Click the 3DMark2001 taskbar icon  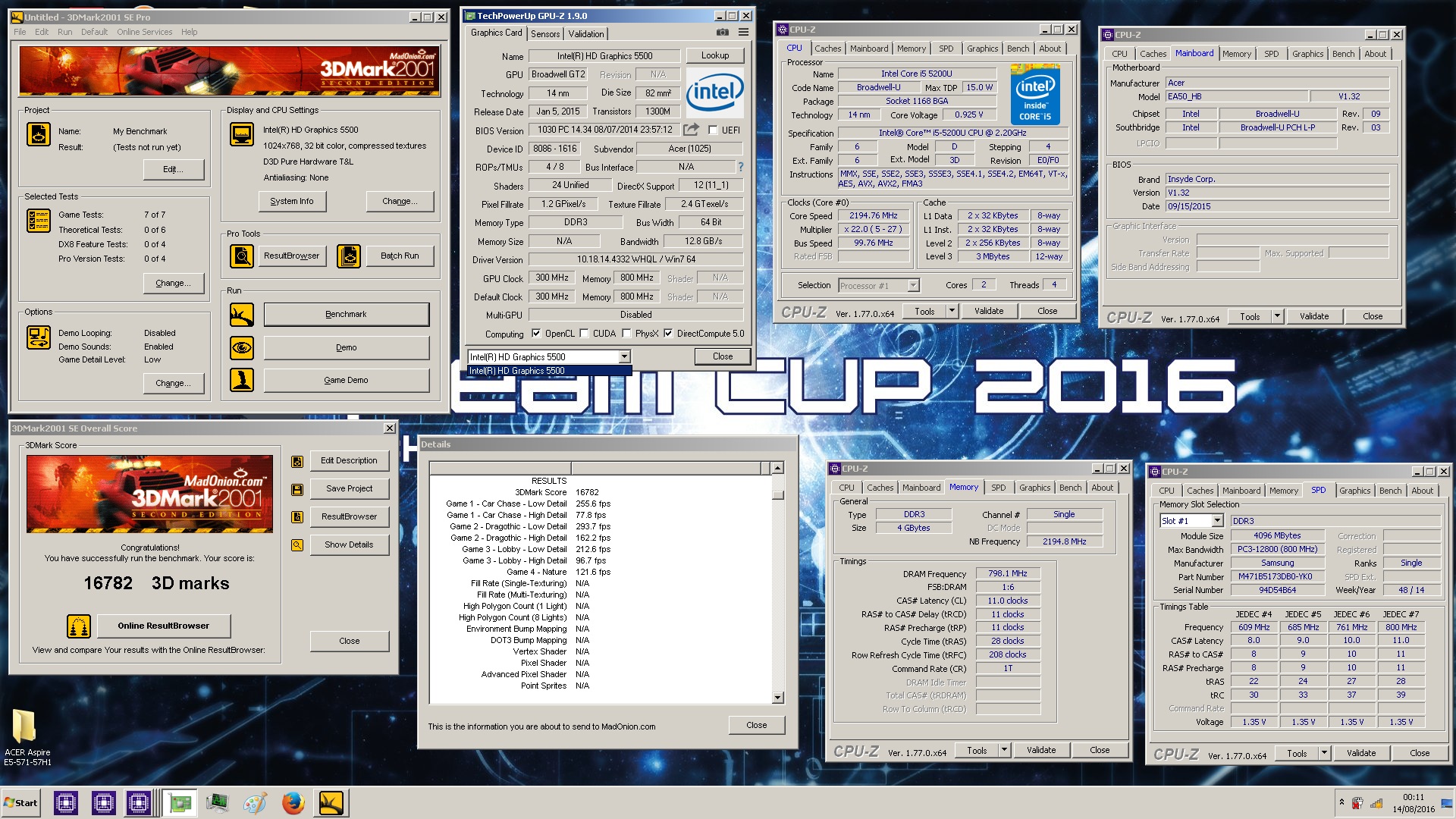point(331,802)
